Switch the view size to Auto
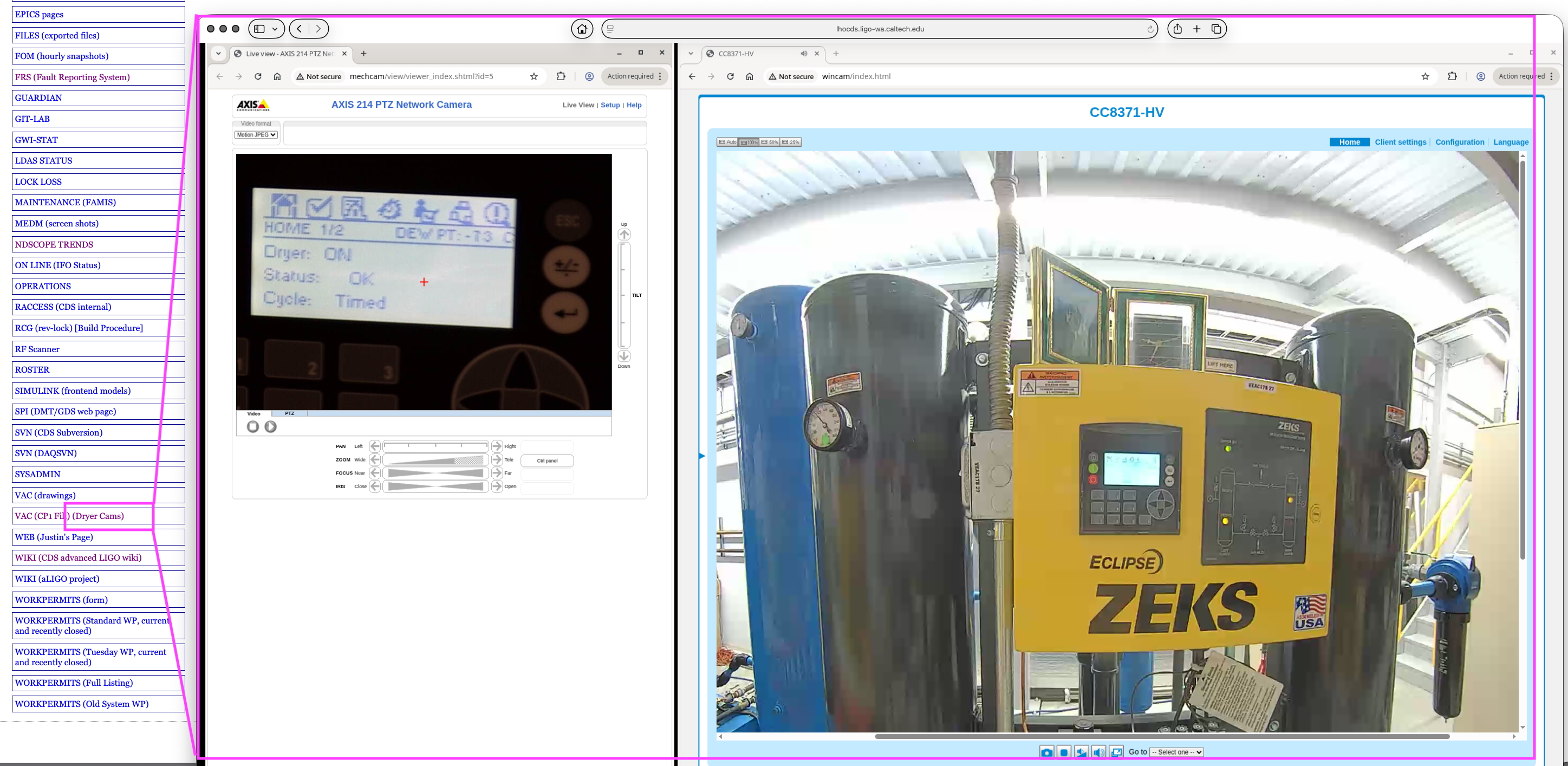1568x766 pixels. pos(727,142)
